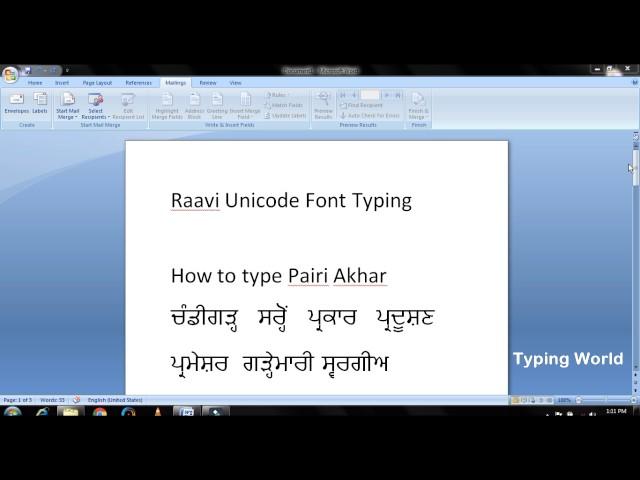Toggle Preview Results button
The height and width of the screenshot is (480, 640).
(323, 106)
